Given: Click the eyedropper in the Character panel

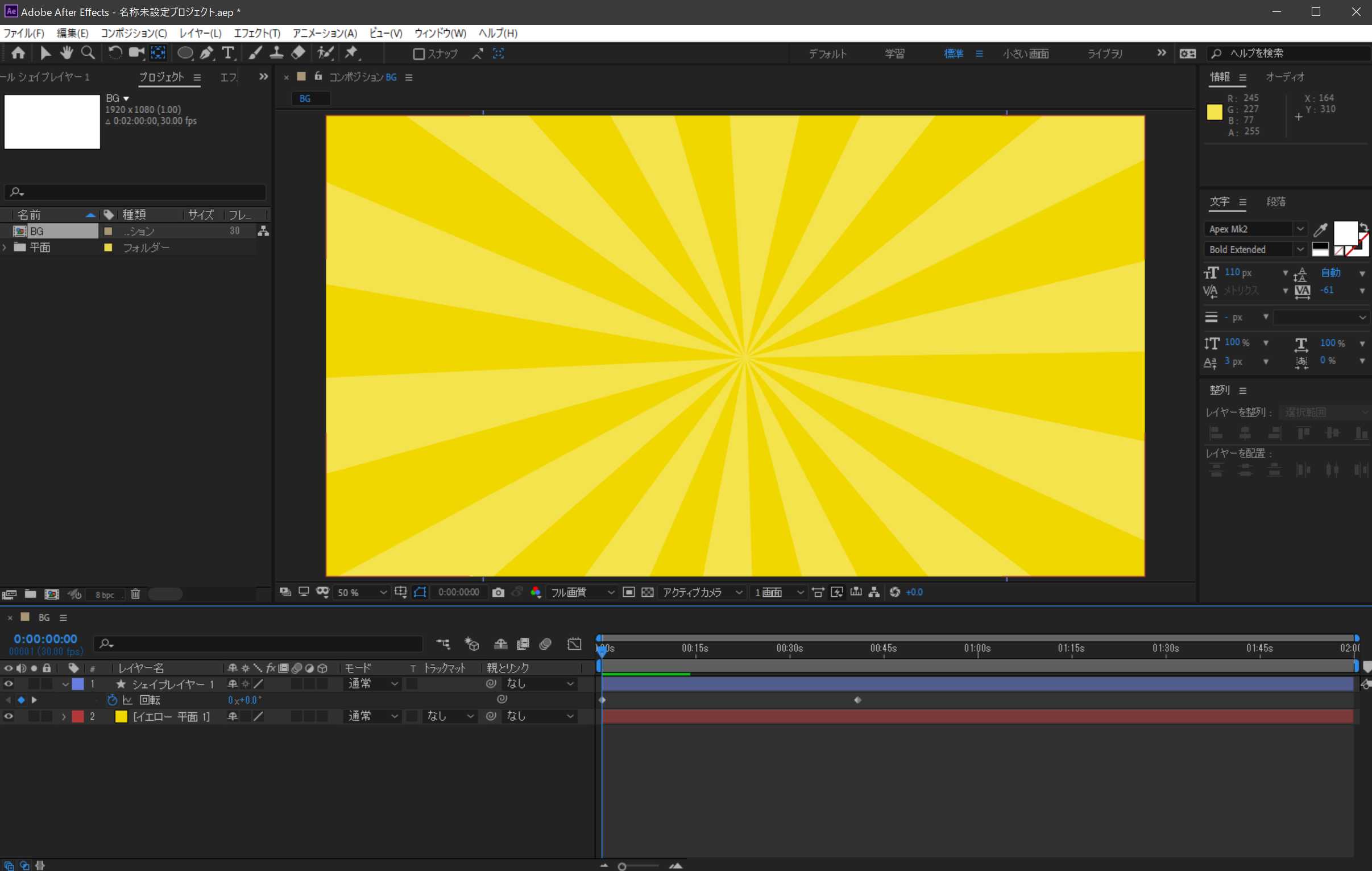Looking at the screenshot, I should click(x=1320, y=229).
